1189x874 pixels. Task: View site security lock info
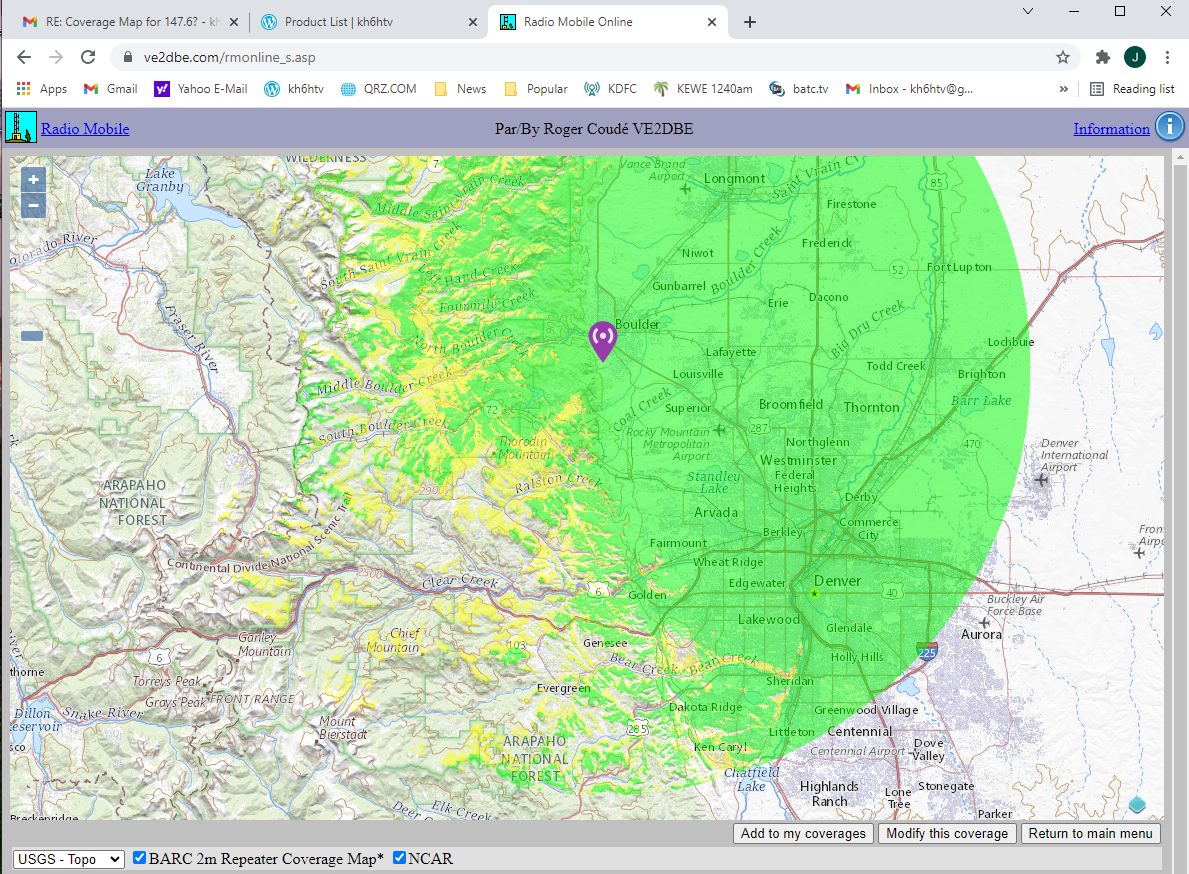pos(127,57)
